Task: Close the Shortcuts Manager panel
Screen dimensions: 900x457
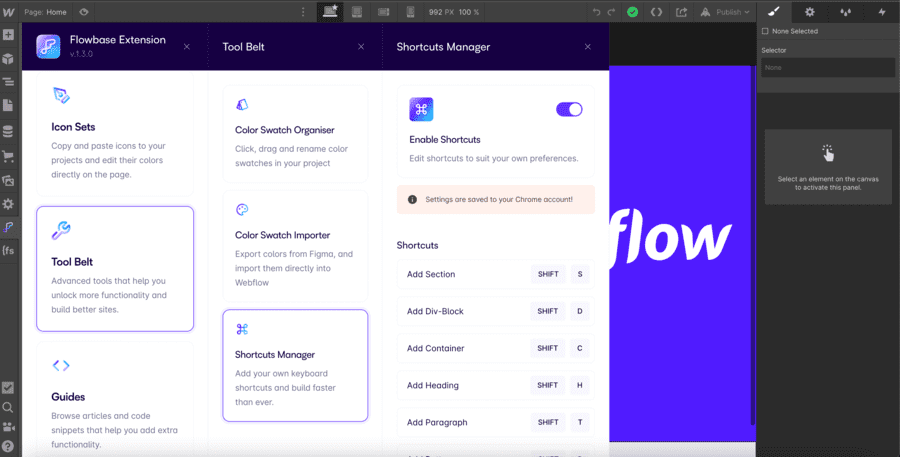Action: pos(588,47)
